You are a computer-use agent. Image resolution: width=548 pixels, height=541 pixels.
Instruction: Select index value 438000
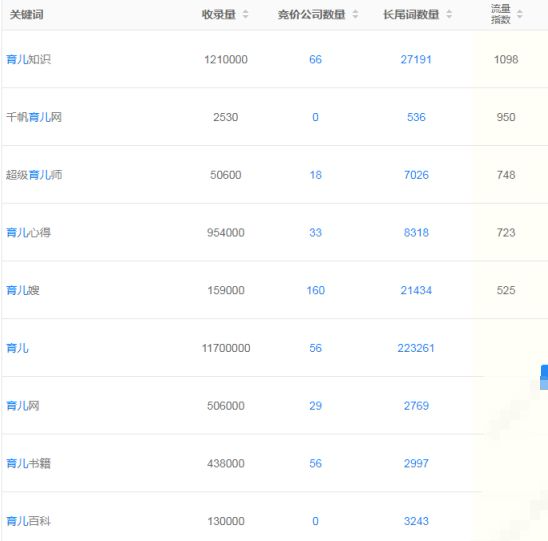click(x=226, y=463)
